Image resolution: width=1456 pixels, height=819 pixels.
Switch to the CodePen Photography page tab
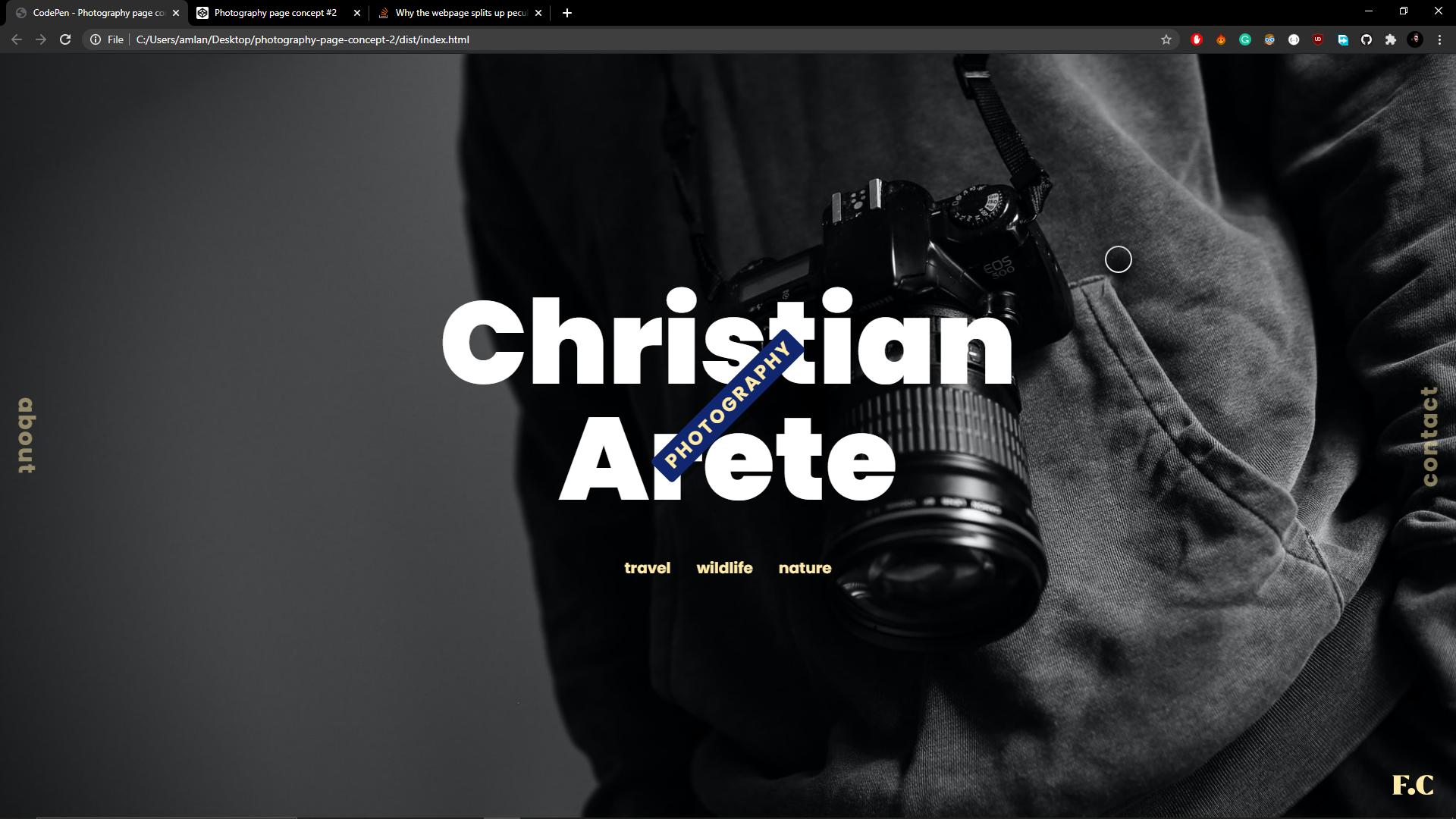tap(97, 13)
